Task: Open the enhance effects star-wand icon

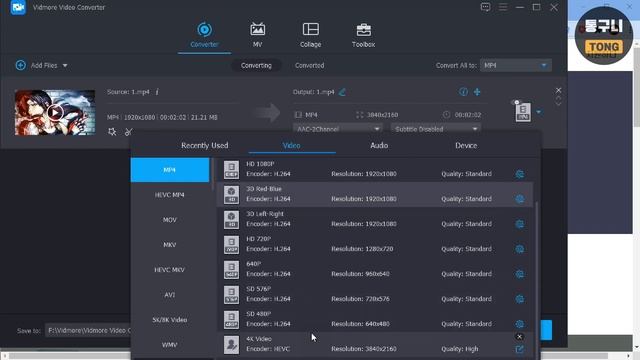Action: (112, 131)
